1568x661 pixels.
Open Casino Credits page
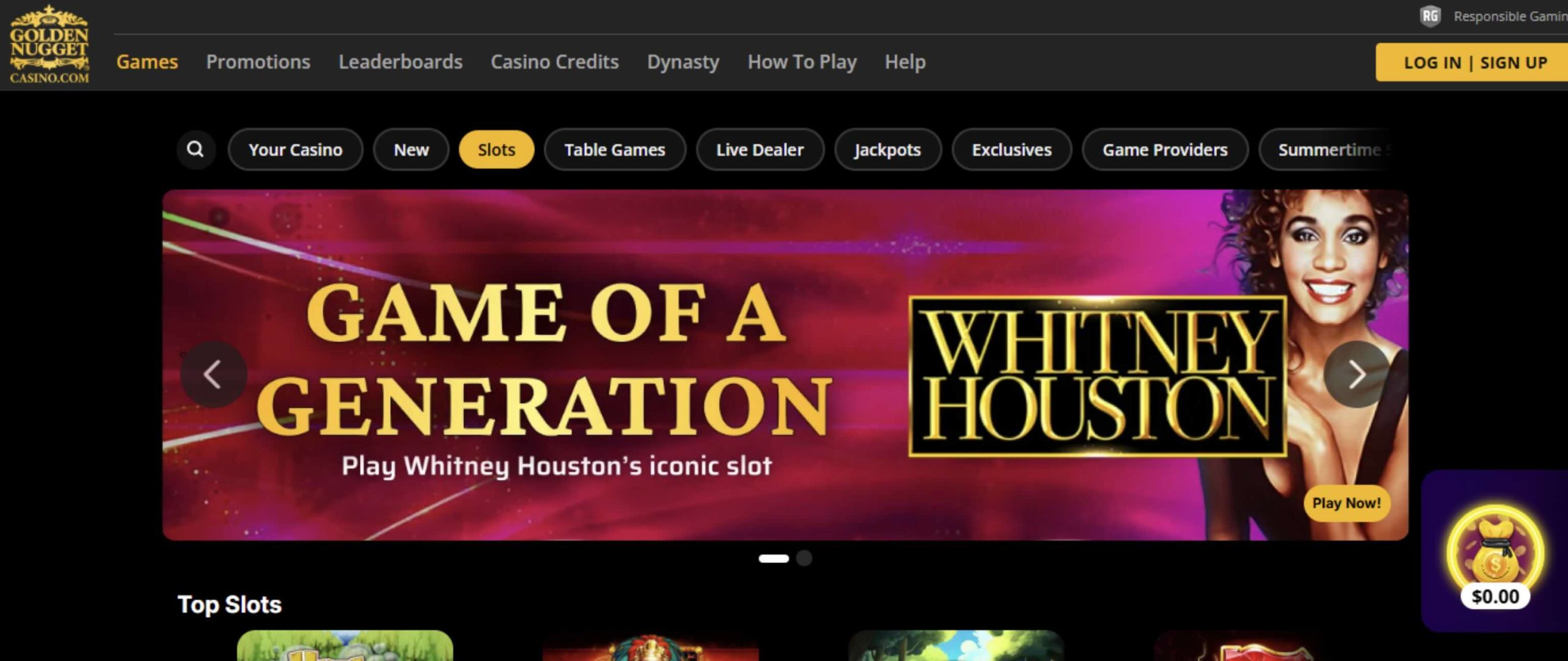pos(555,61)
